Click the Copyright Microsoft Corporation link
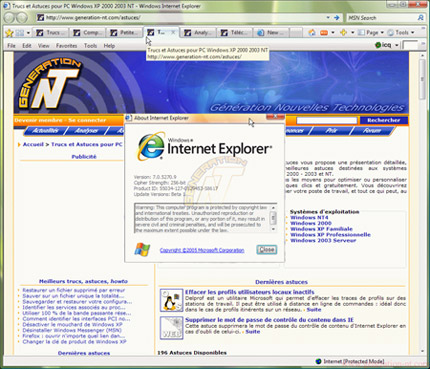Screen dimensions: 430x369 coord(202,250)
